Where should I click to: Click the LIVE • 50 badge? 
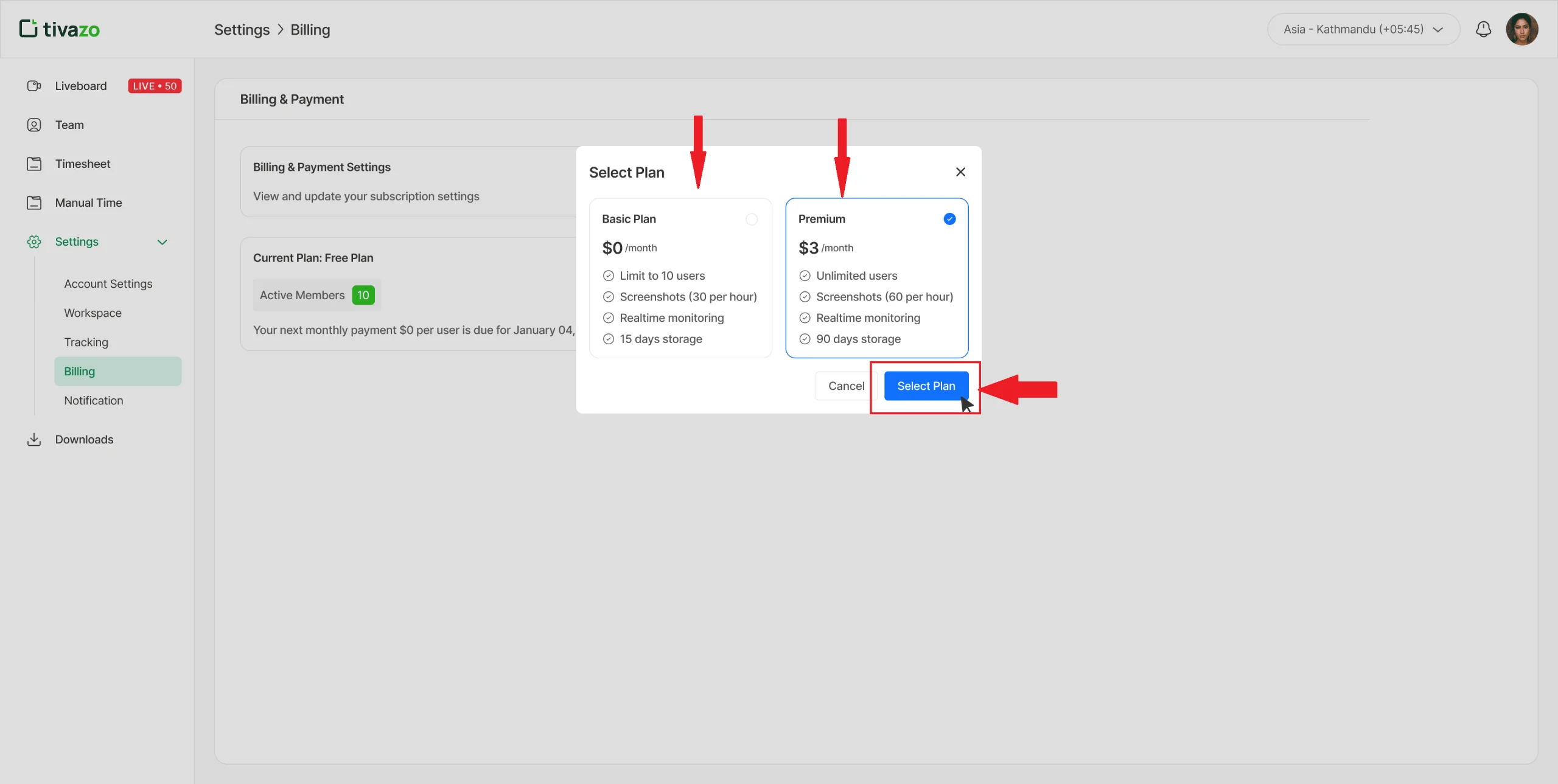[155, 86]
